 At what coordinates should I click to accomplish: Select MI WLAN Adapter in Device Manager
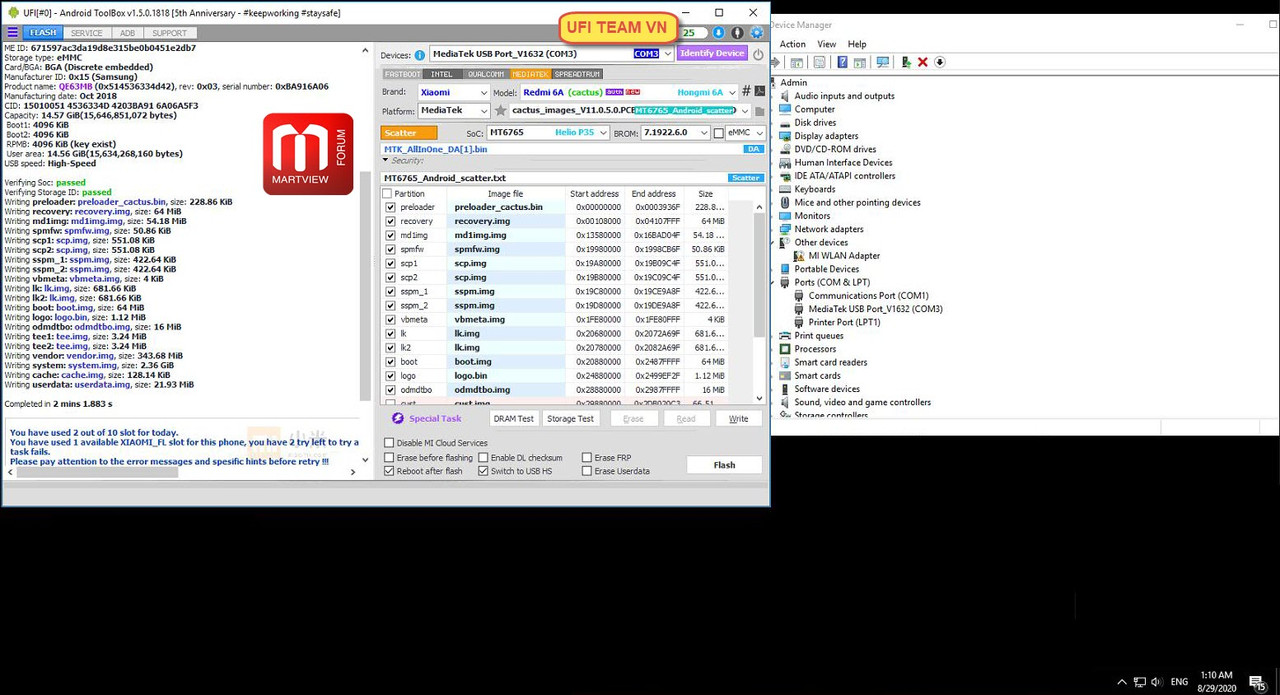[x=844, y=256]
